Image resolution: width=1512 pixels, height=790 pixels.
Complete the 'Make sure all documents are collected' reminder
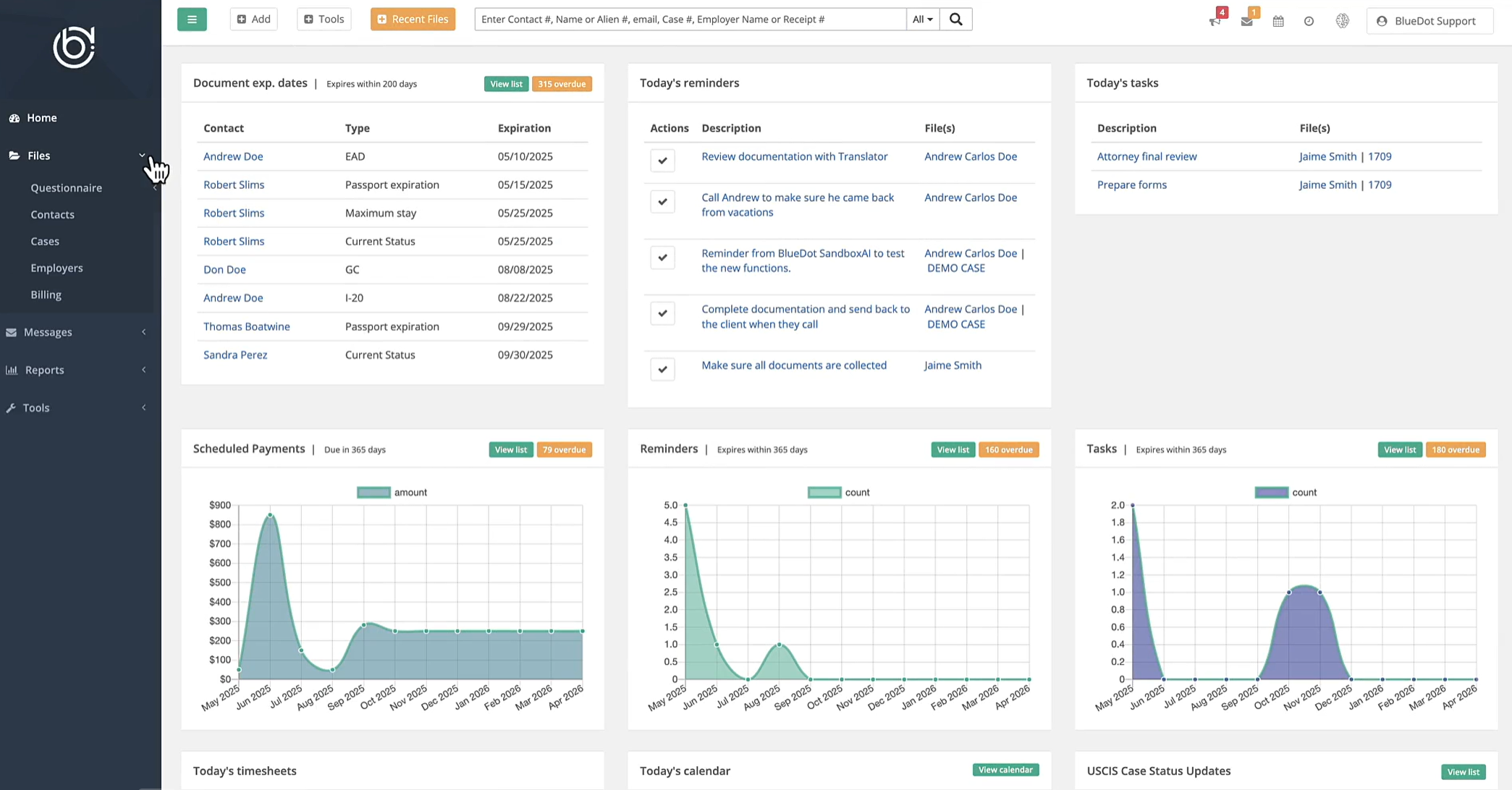tap(662, 369)
